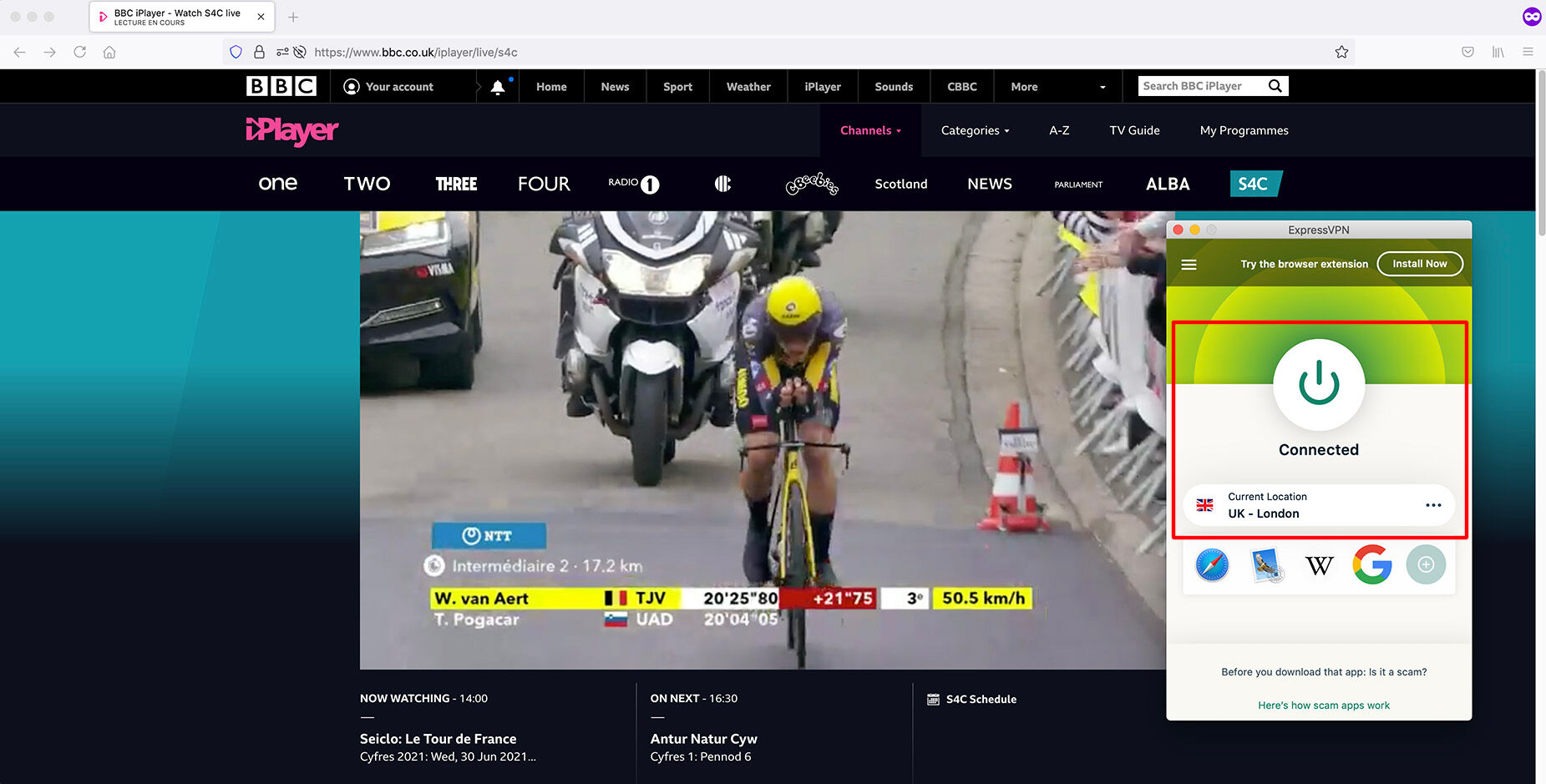
Task: Reload the page in the browser
Action: coord(79,52)
